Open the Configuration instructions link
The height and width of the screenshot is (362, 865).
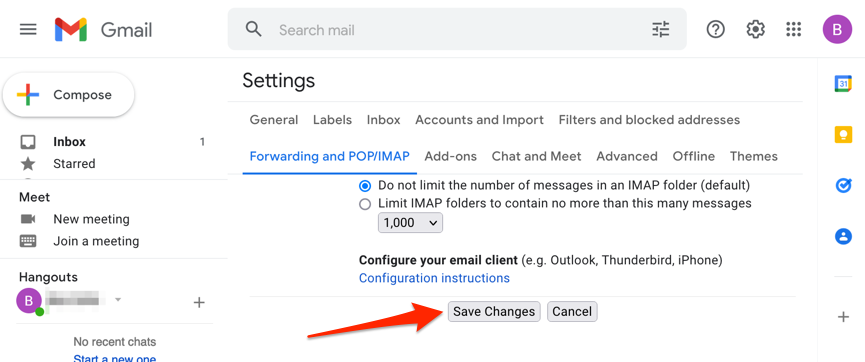(x=434, y=278)
